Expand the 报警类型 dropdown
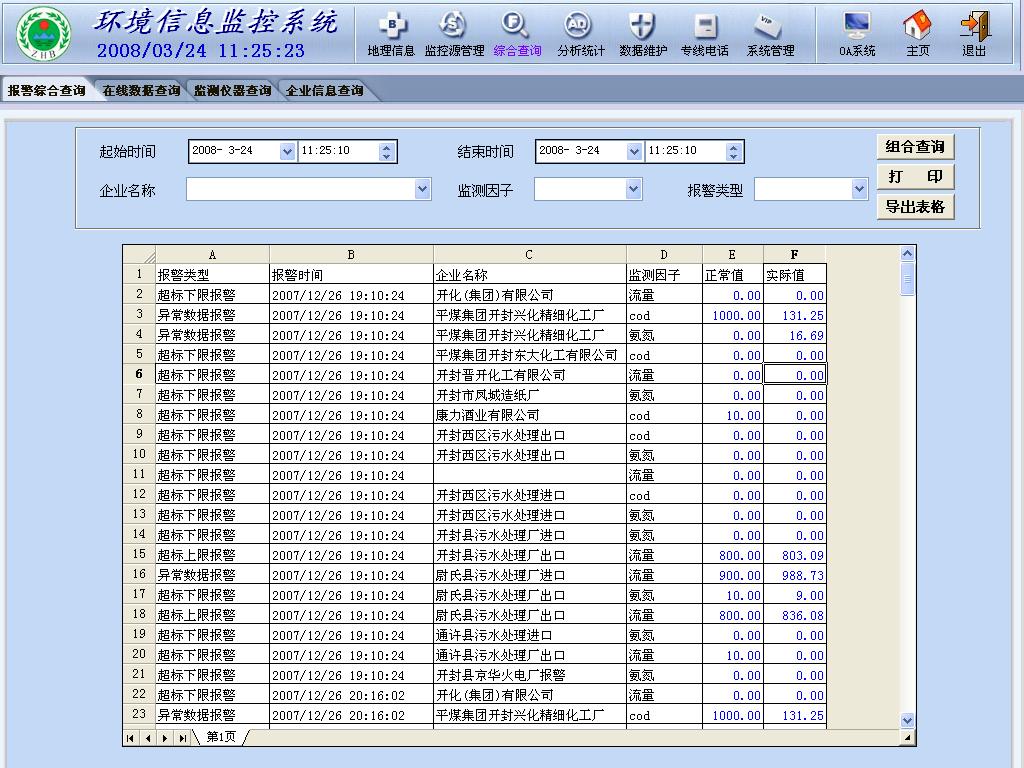The height and width of the screenshot is (768, 1024). (859, 189)
